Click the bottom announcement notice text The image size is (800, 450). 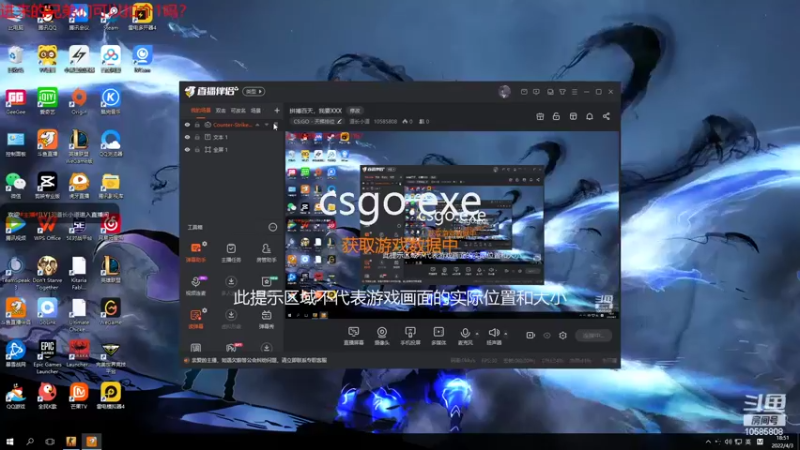259,360
